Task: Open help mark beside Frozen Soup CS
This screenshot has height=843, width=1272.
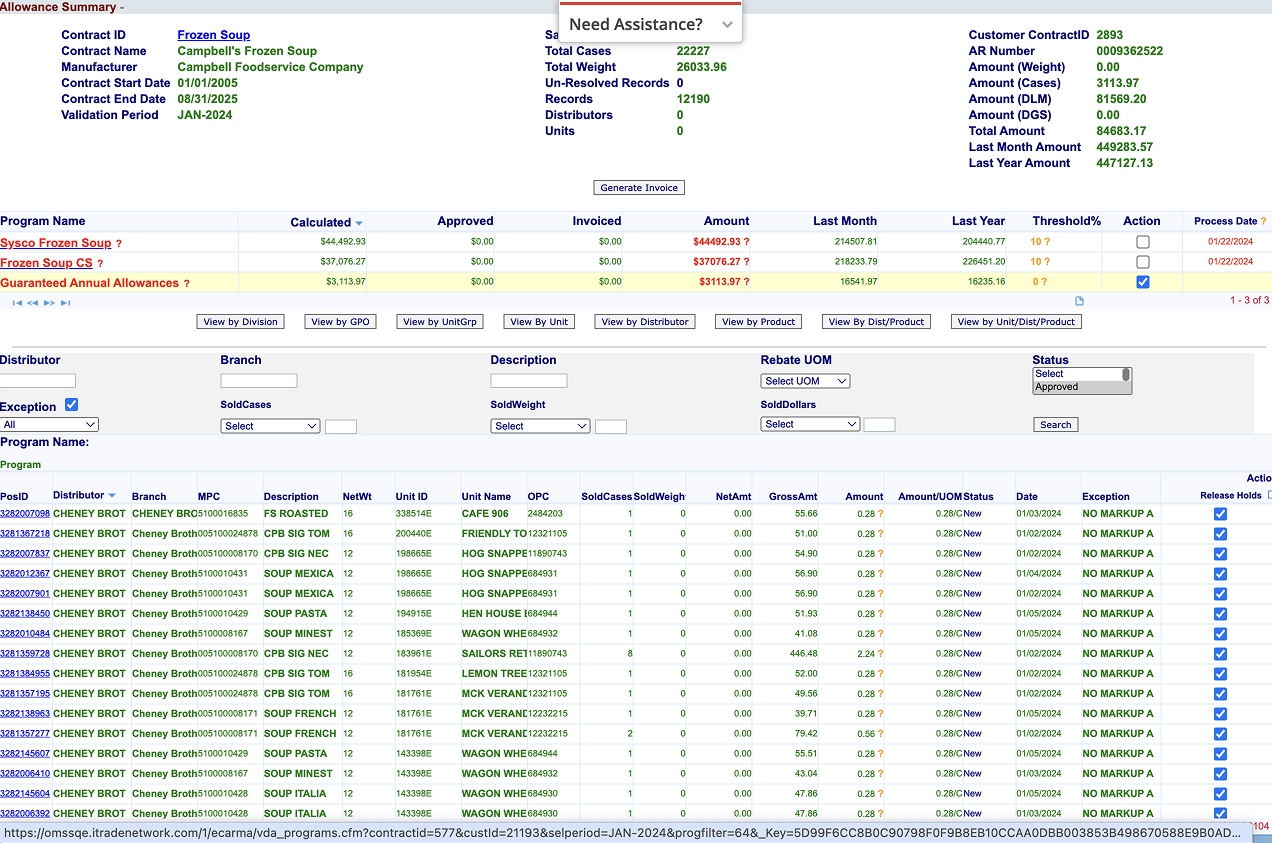Action: [100, 264]
